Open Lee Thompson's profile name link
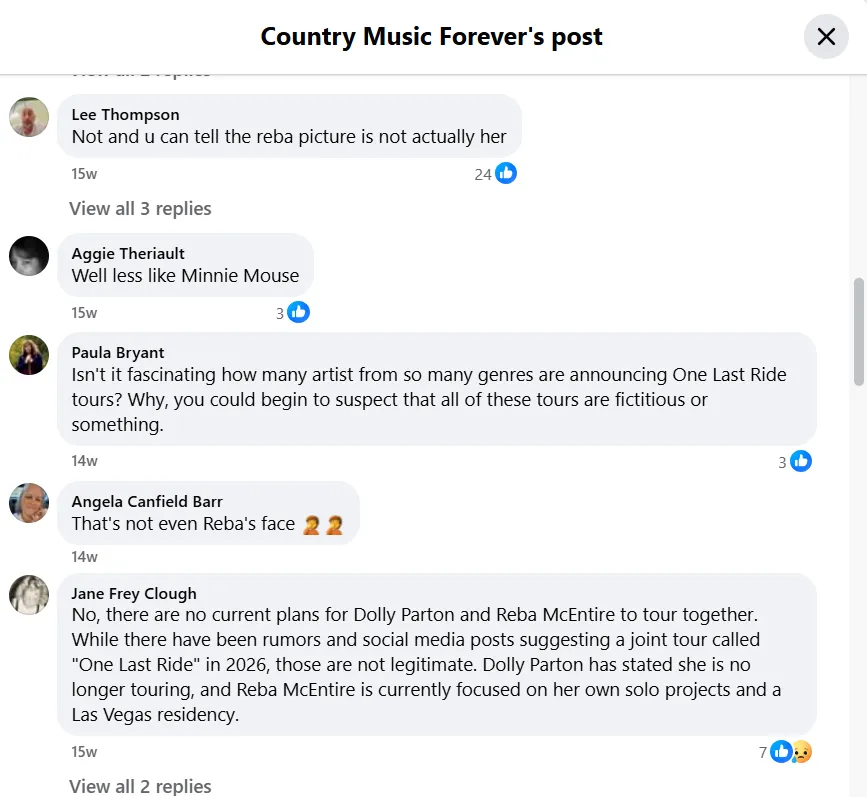867x797 pixels. point(125,115)
